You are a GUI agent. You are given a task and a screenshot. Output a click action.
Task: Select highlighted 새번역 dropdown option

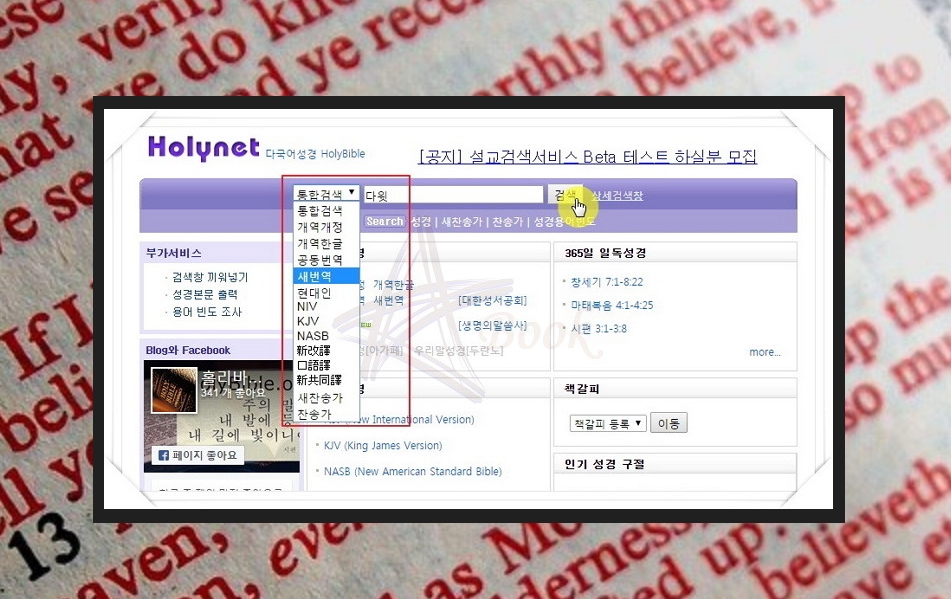pyautogui.click(x=326, y=276)
